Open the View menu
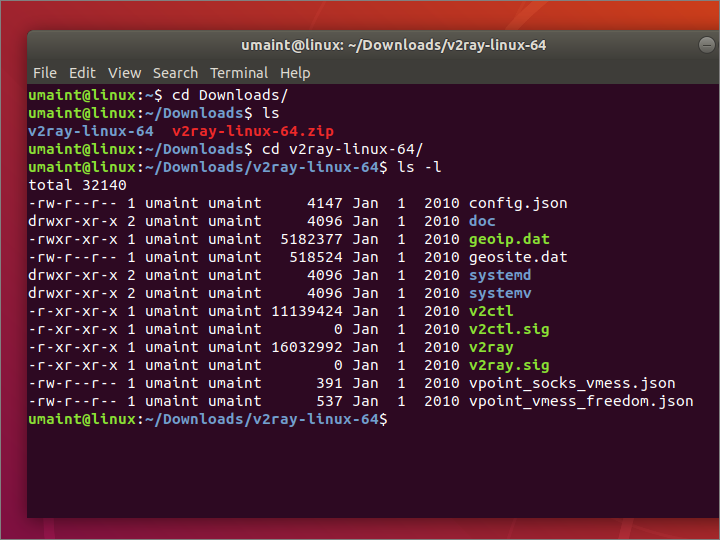 (x=124, y=73)
